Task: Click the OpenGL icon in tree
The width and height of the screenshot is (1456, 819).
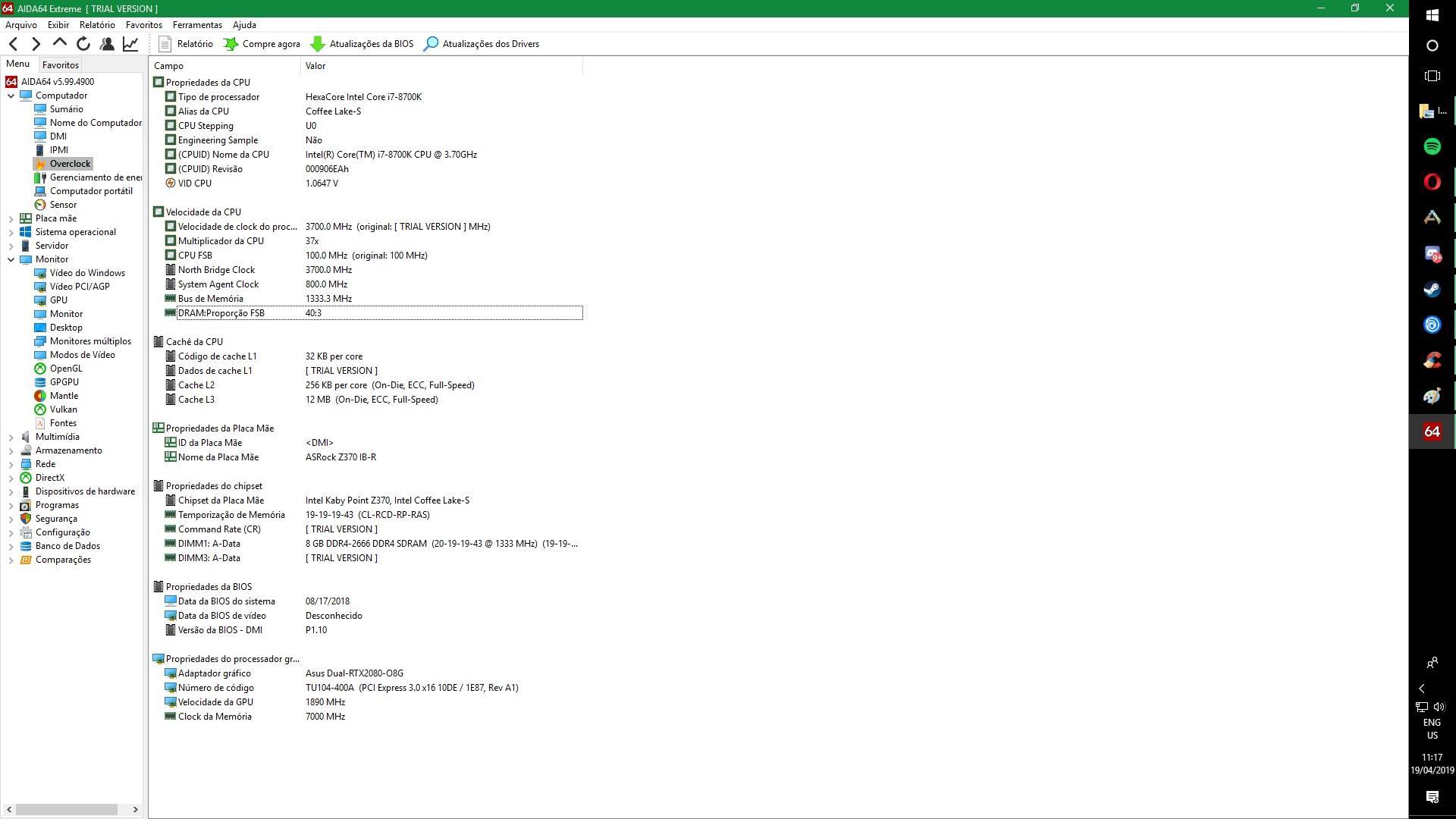Action: (x=40, y=369)
